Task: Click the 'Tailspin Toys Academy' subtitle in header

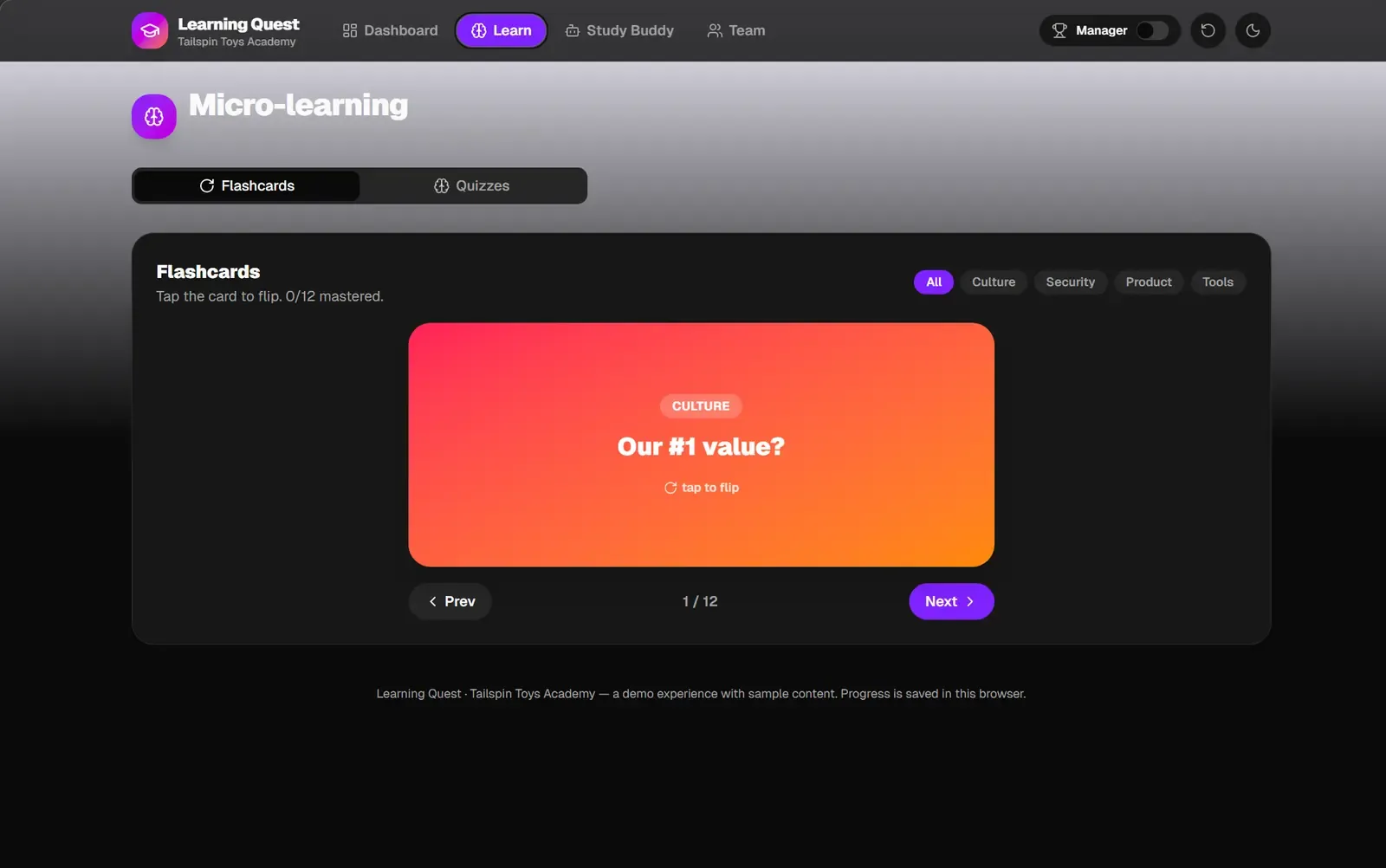Action: [236, 42]
